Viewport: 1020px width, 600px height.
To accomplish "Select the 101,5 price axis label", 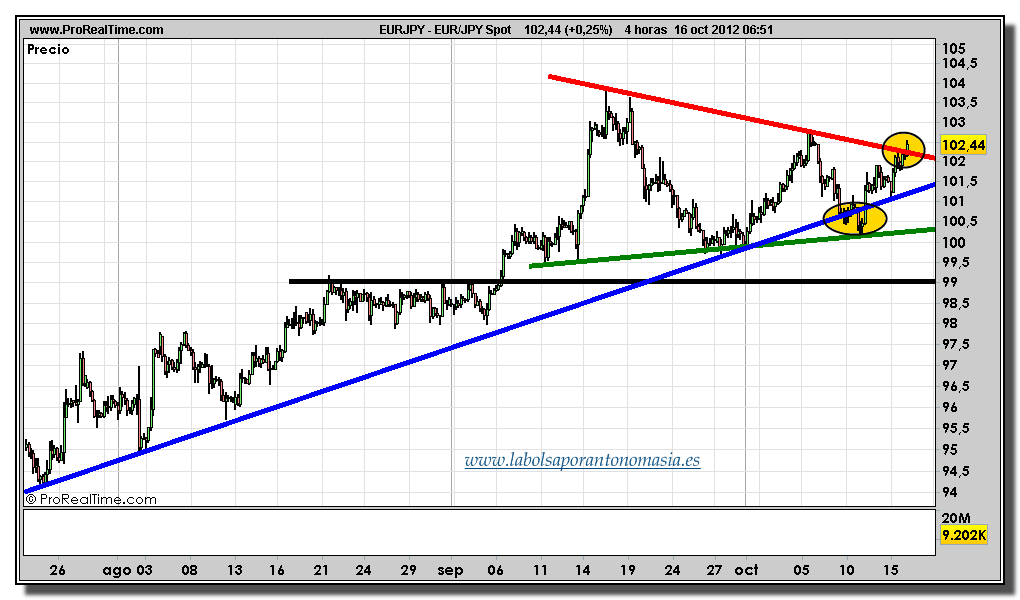I will tap(959, 182).
